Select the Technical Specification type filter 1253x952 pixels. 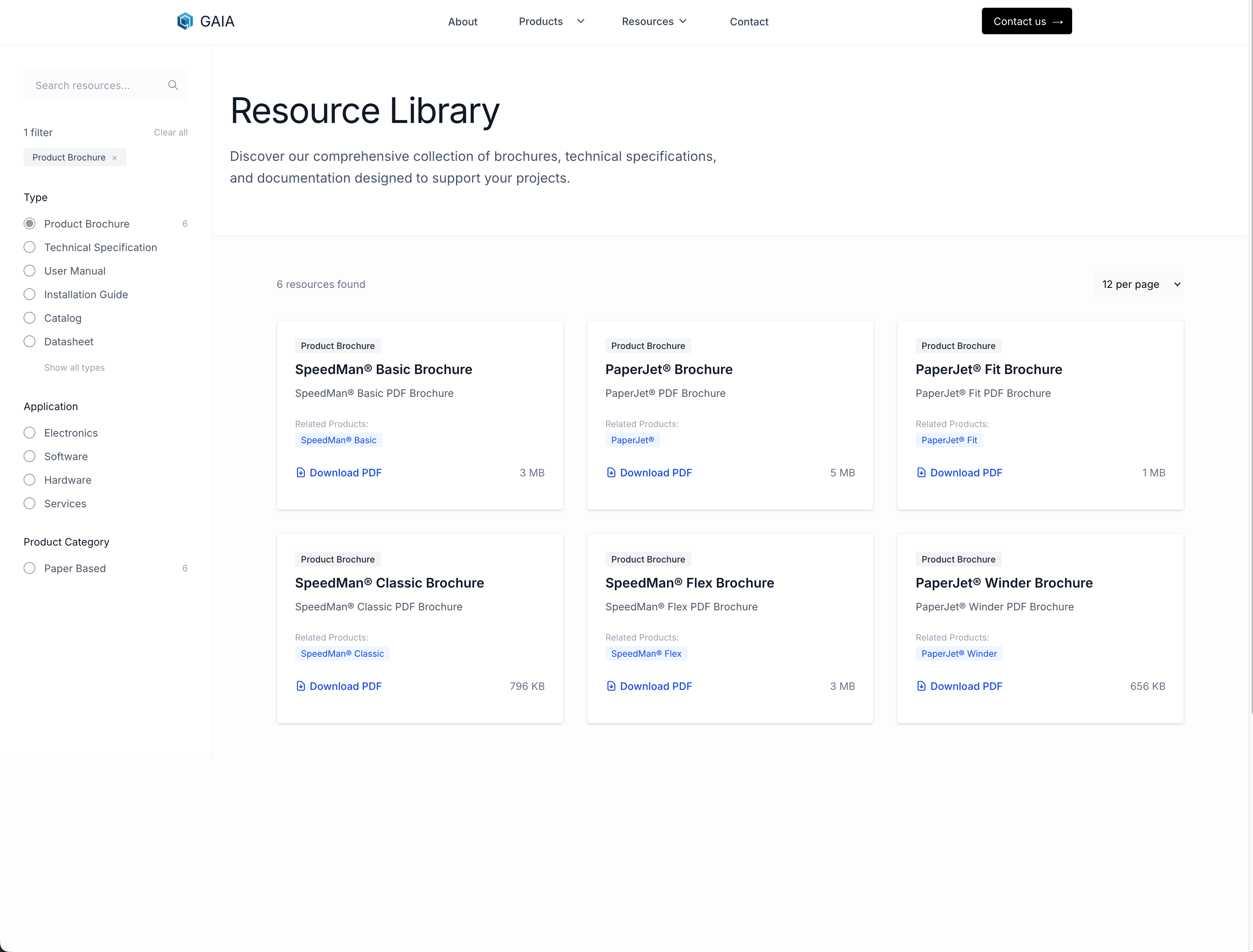[x=29, y=247]
